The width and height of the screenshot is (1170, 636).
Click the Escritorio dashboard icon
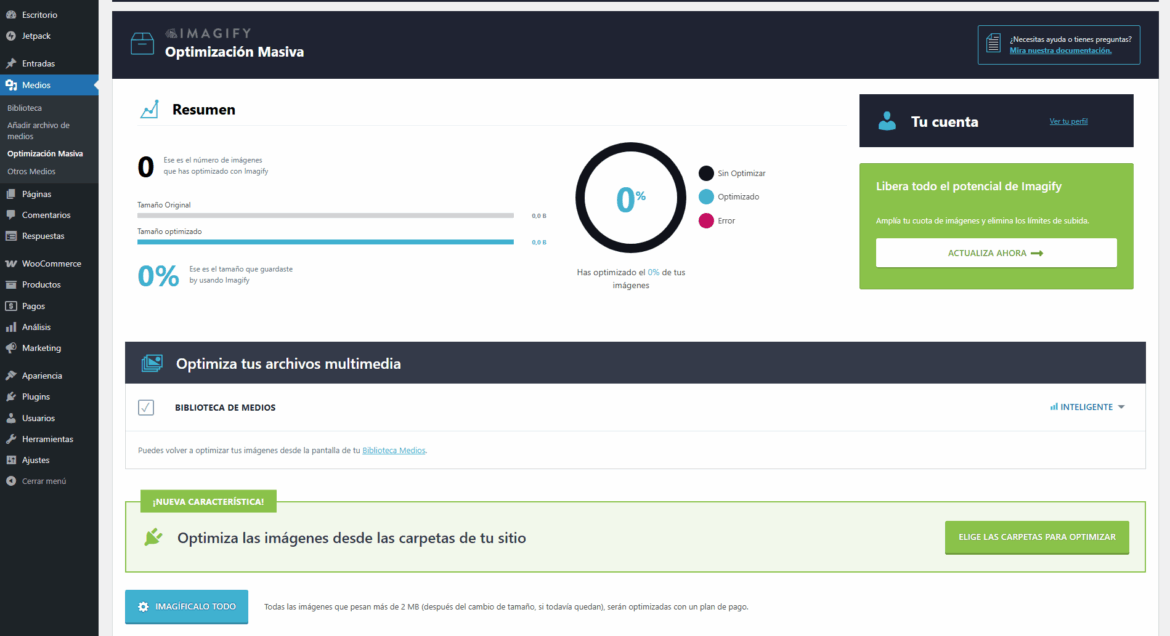[x=11, y=14]
